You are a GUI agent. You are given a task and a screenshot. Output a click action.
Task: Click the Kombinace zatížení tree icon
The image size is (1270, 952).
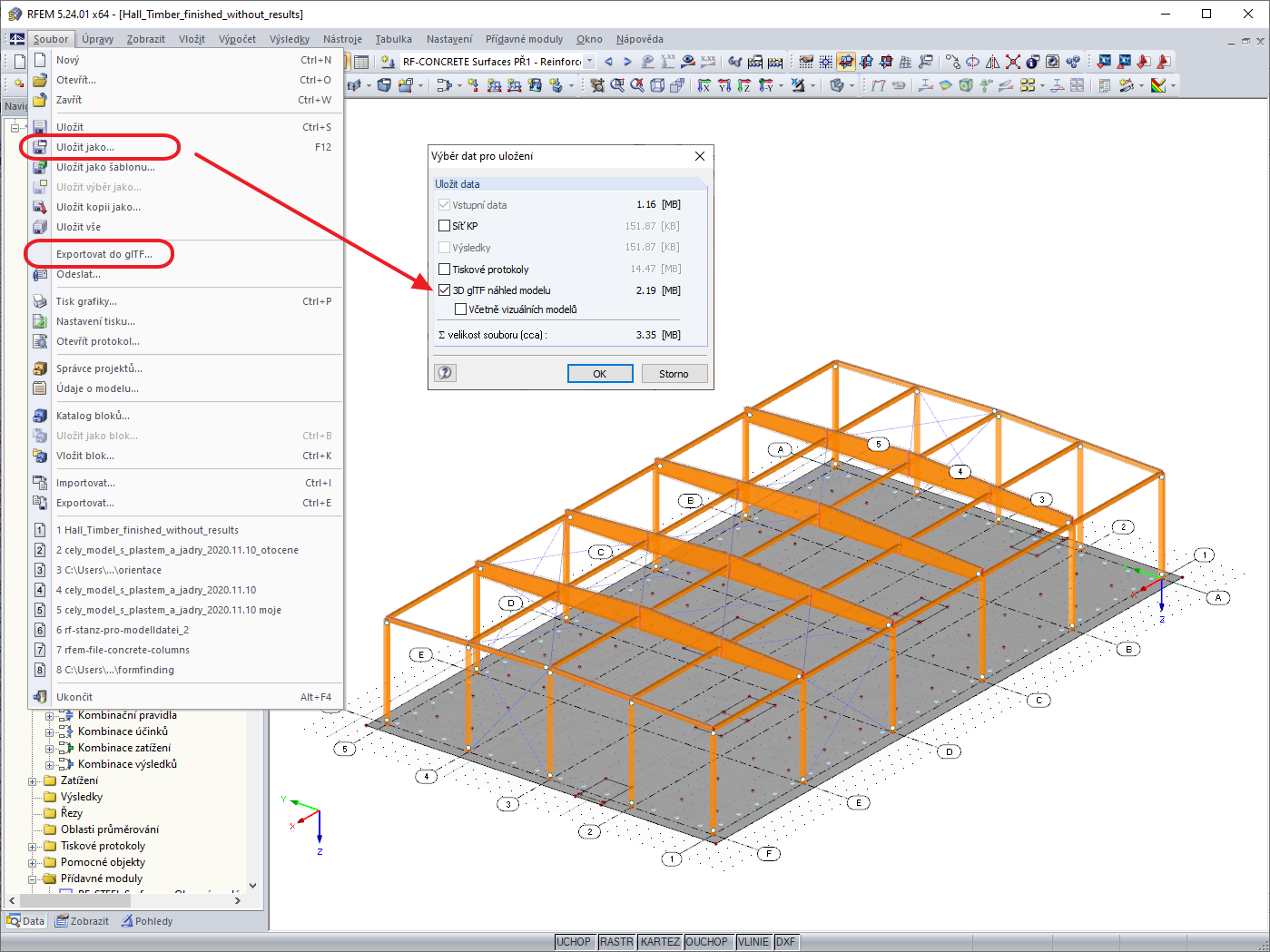pyautogui.click(x=66, y=748)
